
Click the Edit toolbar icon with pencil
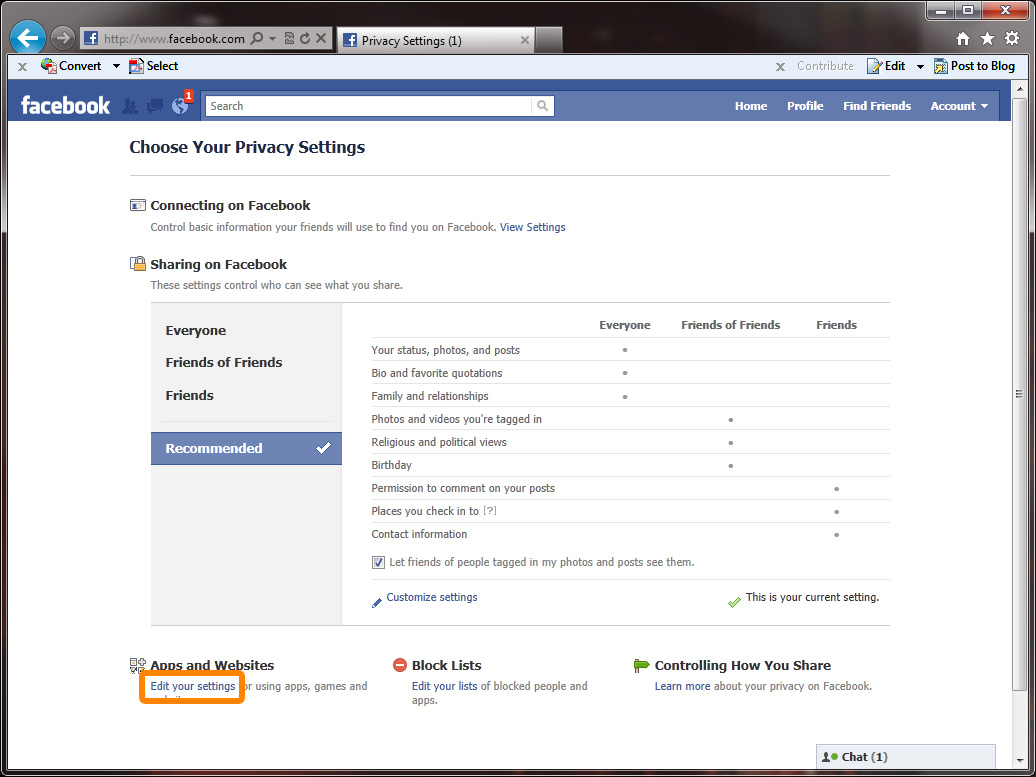[x=875, y=65]
